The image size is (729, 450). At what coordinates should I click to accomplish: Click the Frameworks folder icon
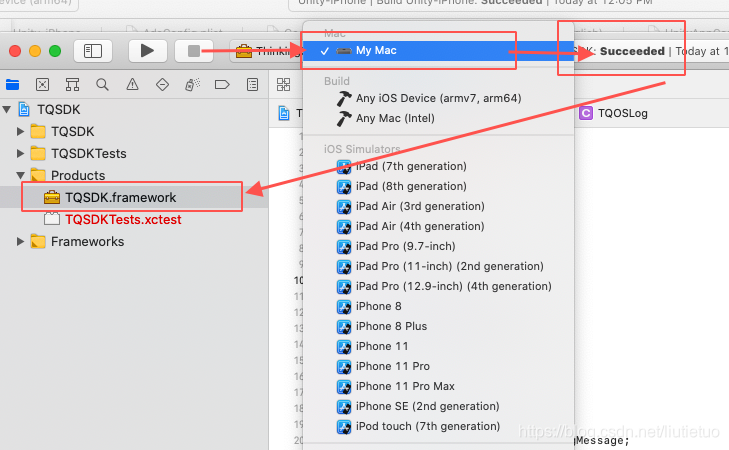click(38, 242)
